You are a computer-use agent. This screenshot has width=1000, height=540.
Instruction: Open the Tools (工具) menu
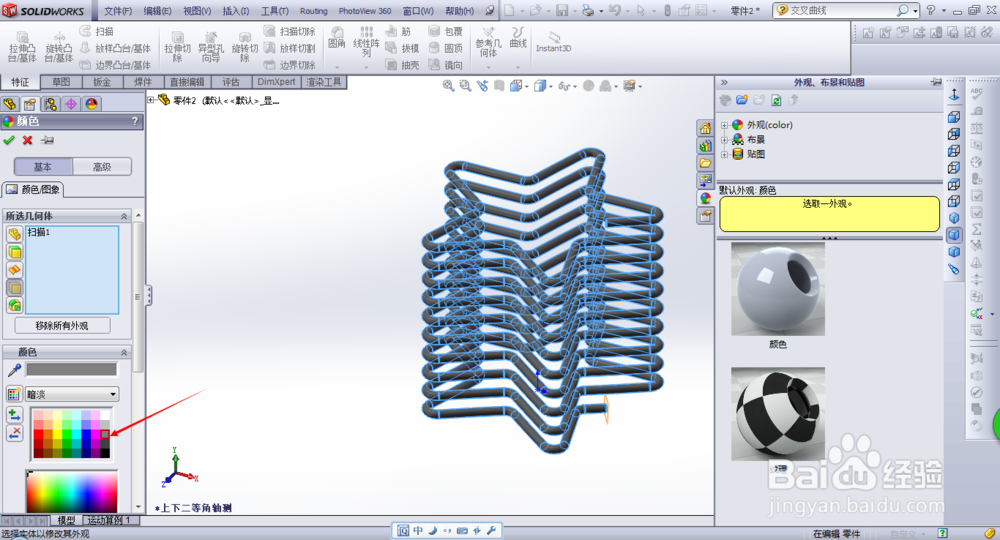[x=275, y=11]
